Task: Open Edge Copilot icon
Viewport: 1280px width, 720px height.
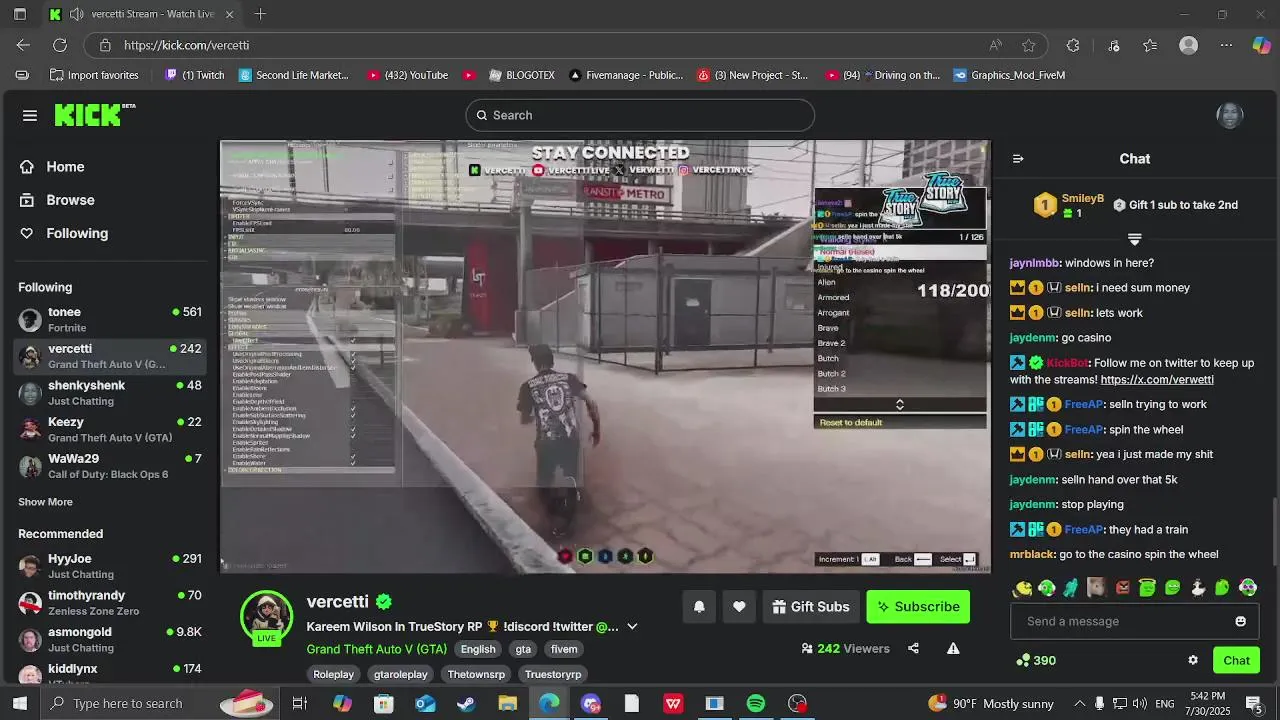Action: [x=1261, y=45]
